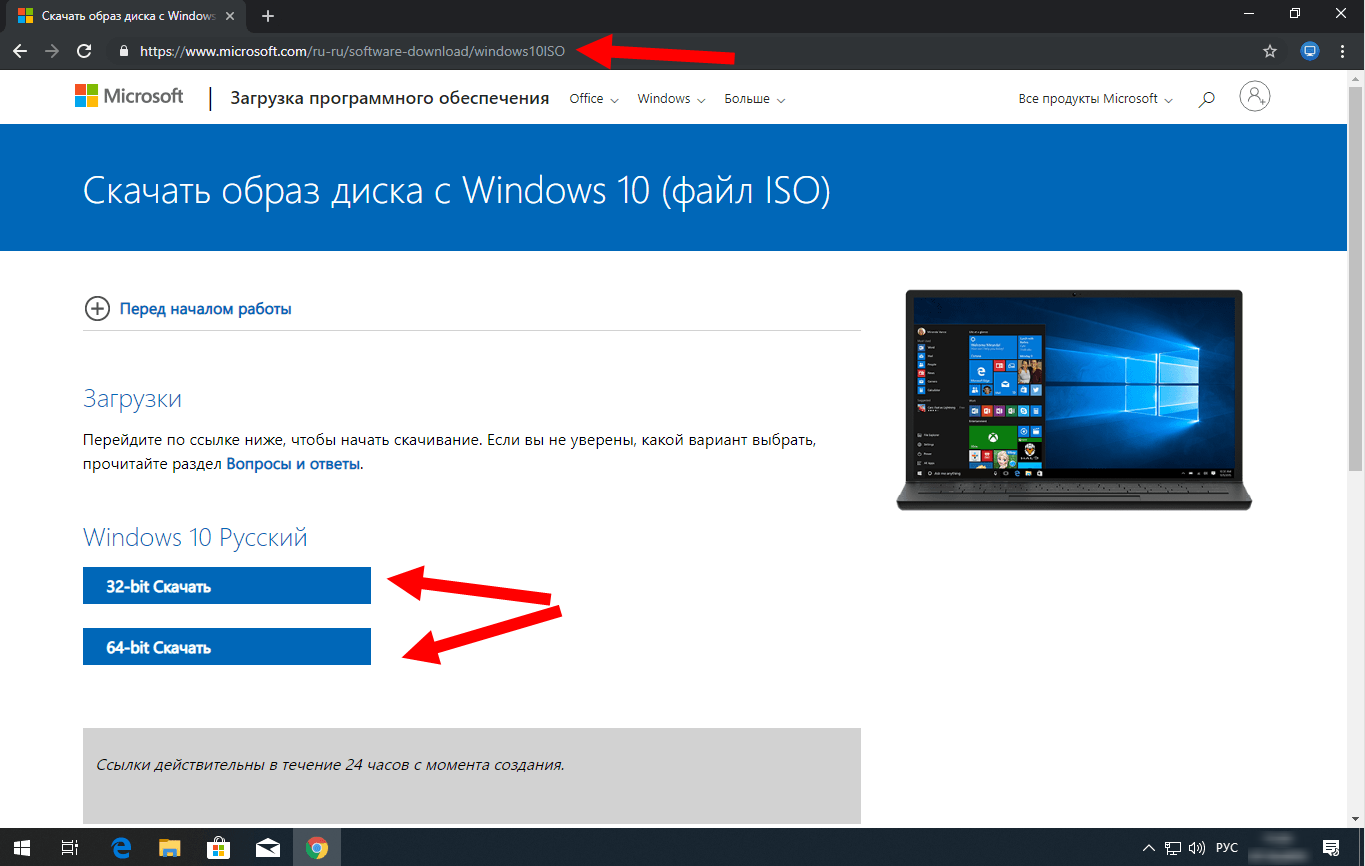Reload the current page
The image size is (1365, 866).
point(84,51)
